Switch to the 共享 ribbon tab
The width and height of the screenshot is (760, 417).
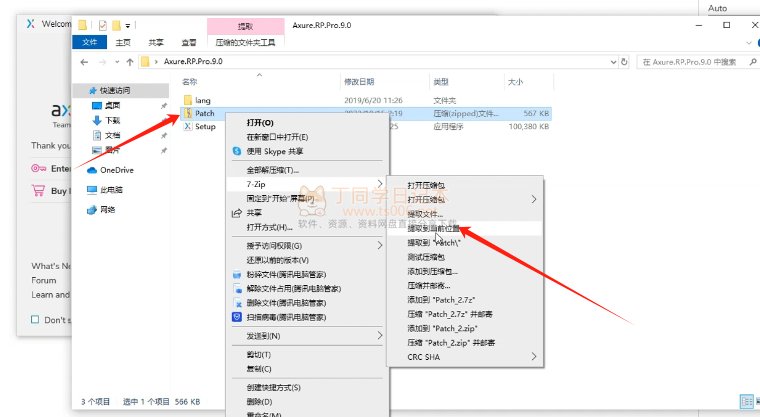(156, 43)
